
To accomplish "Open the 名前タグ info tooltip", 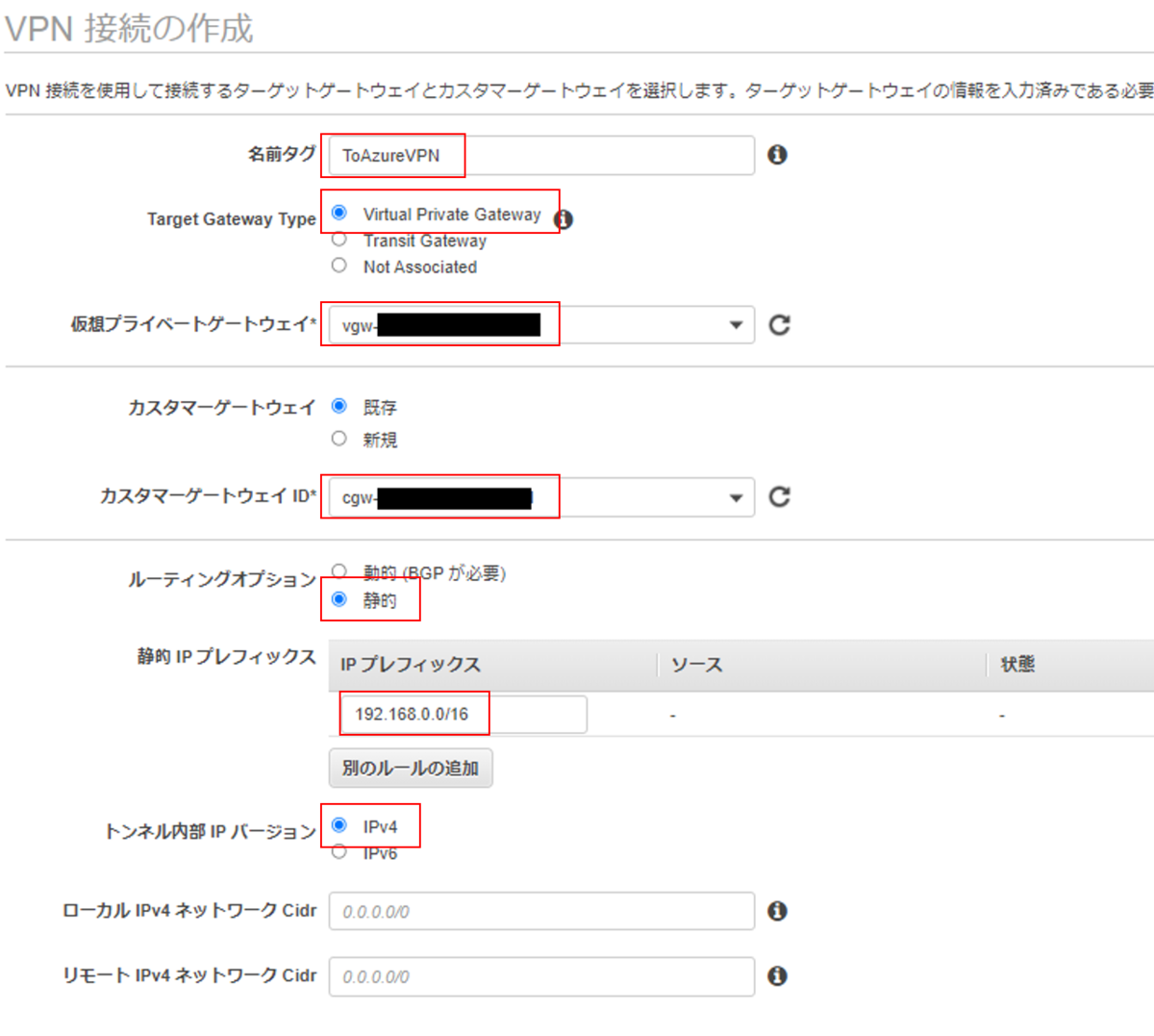I will pyautogui.click(x=779, y=155).
